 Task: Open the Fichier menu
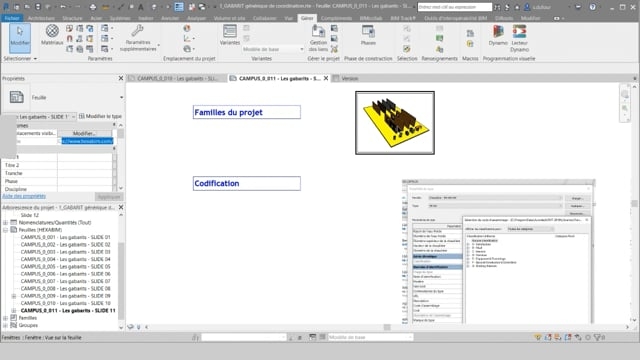12,18
